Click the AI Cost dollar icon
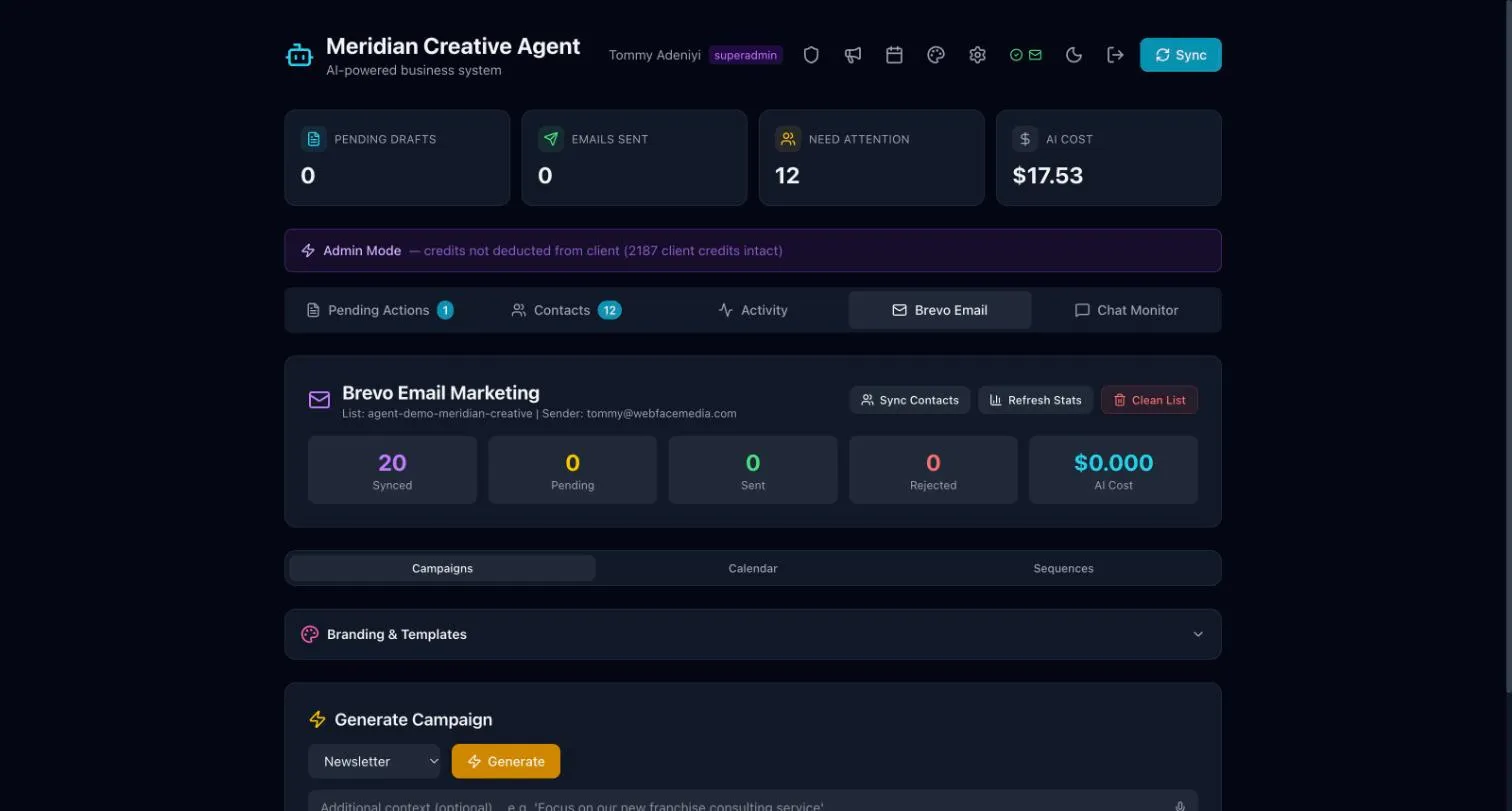 [x=1025, y=139]
